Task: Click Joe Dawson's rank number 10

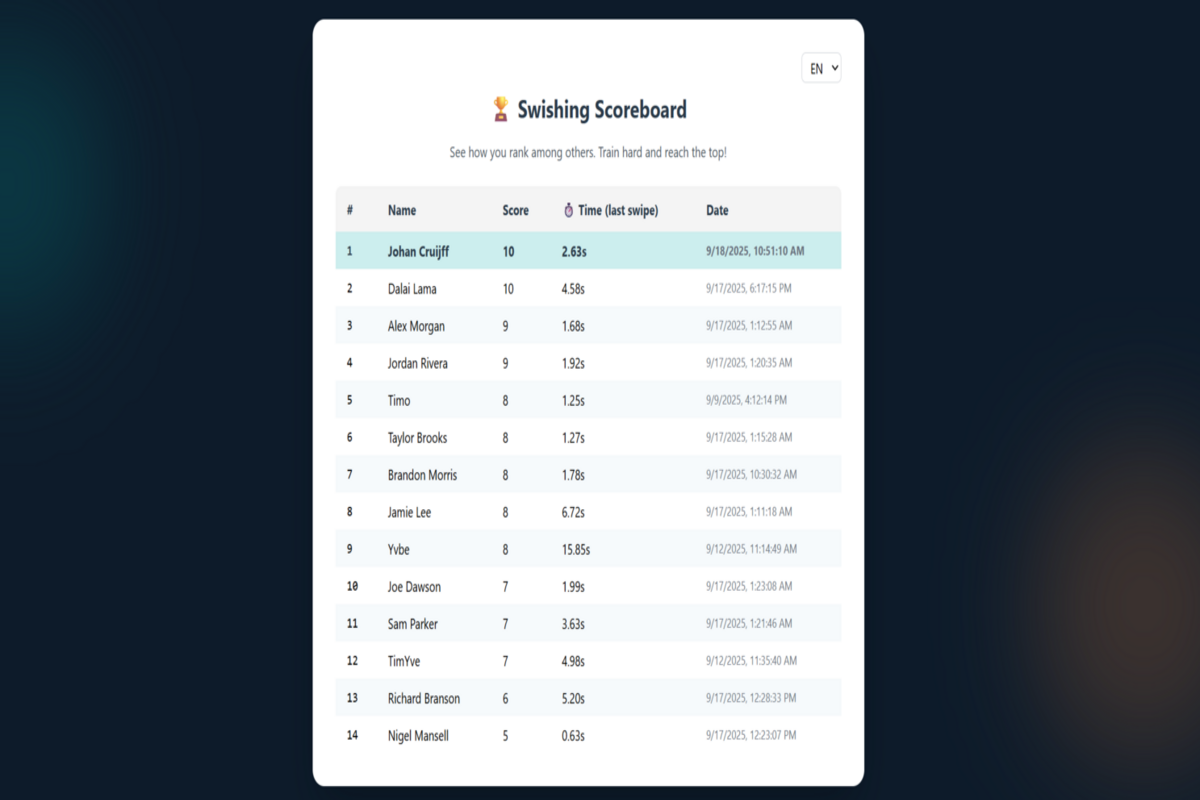Action: (352, 587)
